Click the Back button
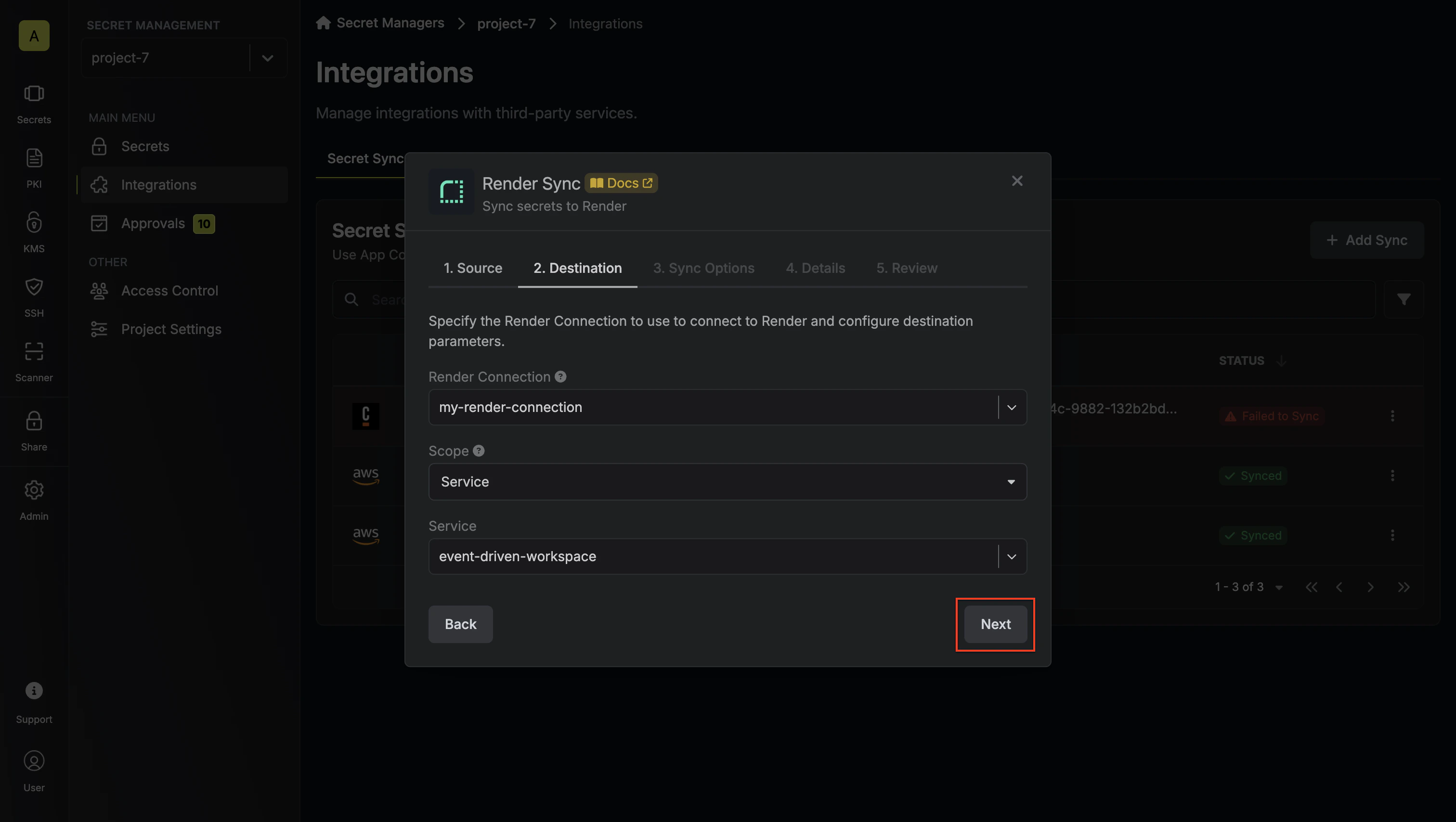The image size is (1456, 822). [x=460, y=624]
